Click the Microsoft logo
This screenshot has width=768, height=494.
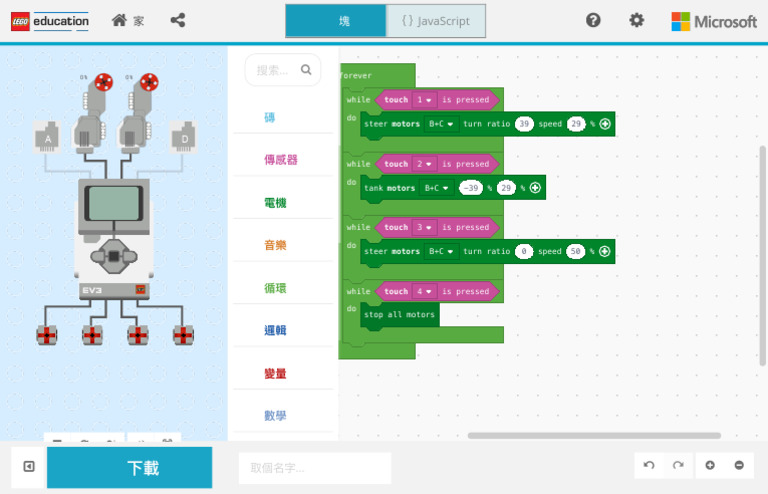714,22
